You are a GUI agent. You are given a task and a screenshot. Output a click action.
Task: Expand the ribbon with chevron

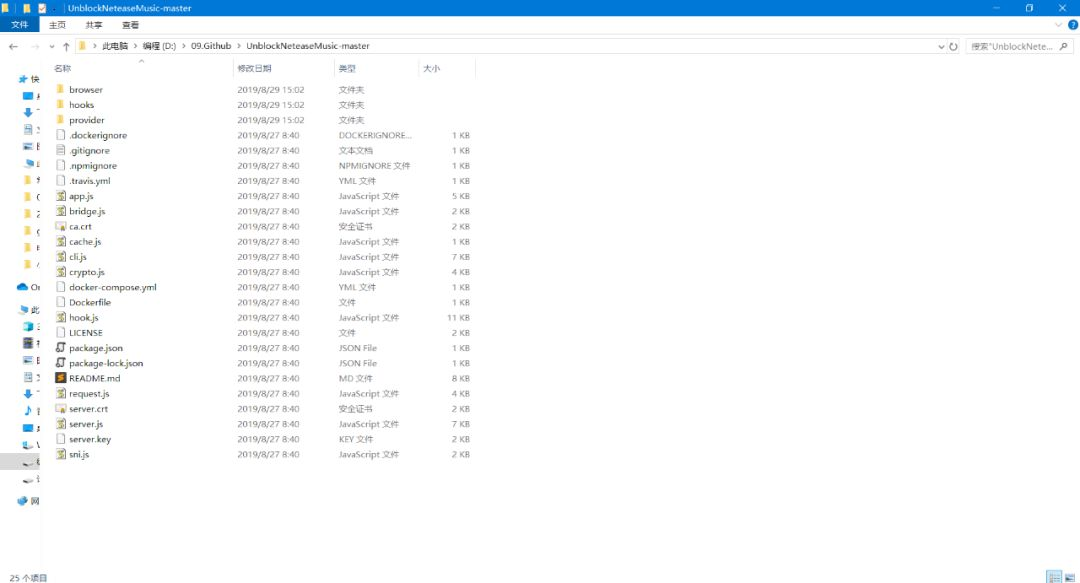[x=1059, y=25]
